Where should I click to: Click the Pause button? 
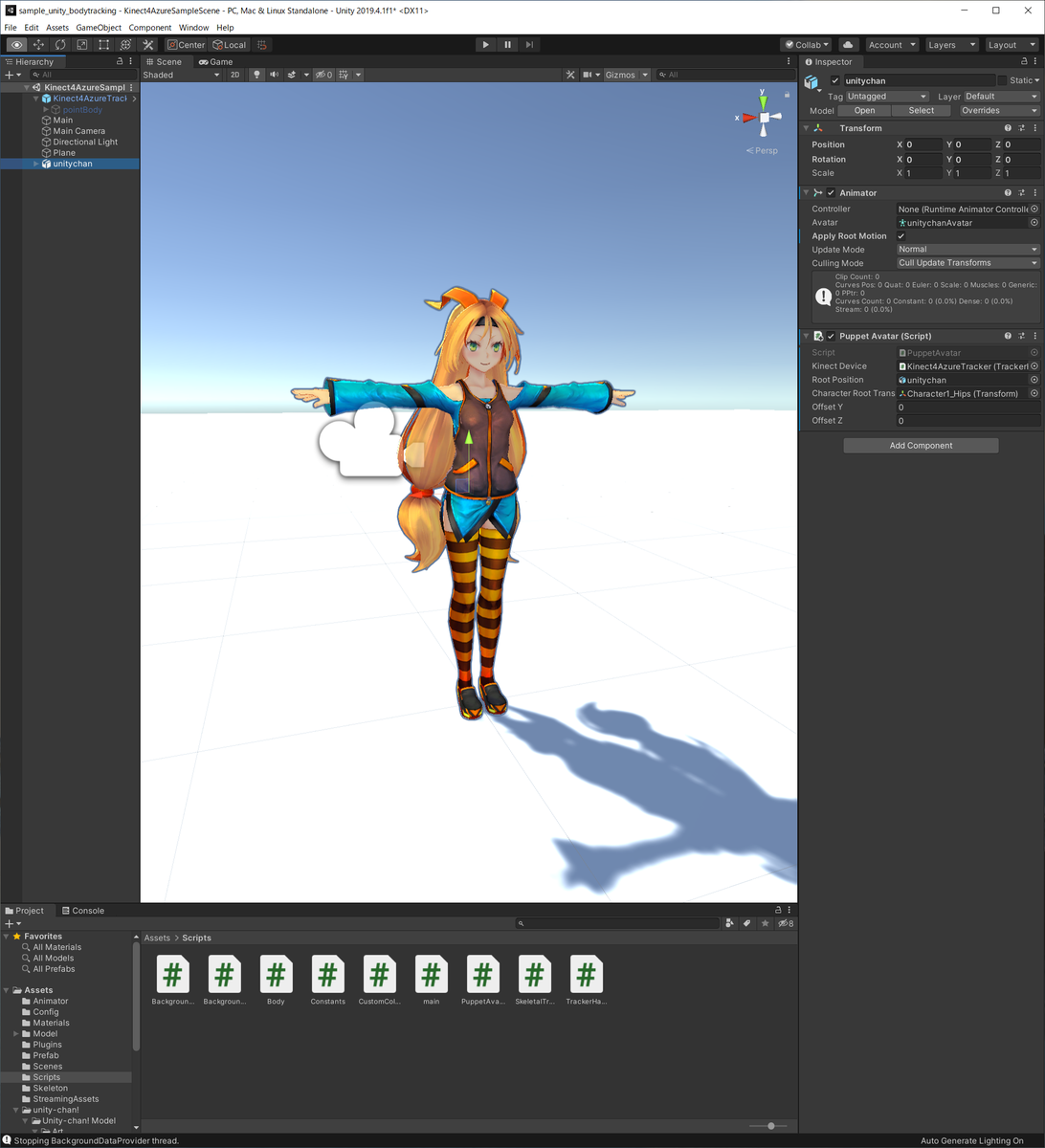(508, 45)
